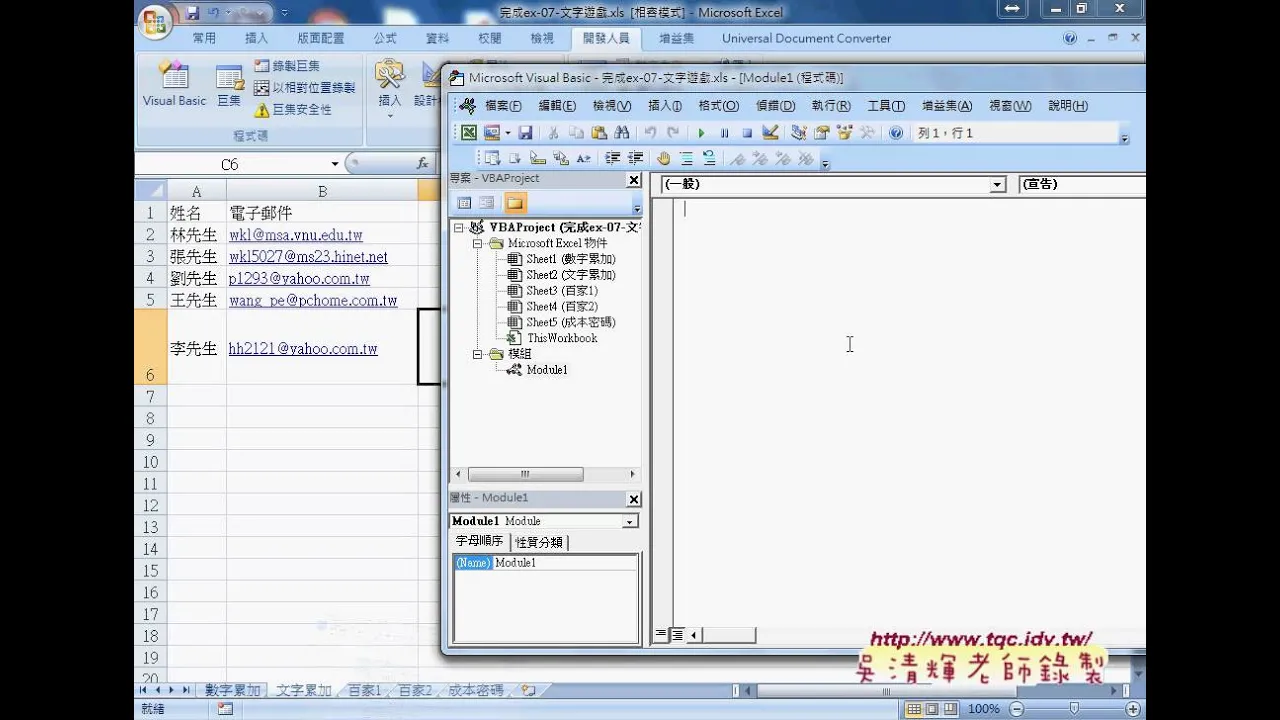Select Sheet1 (數字累加) in project tree
The width and height of the screenshot is (1280, 720).
(x=570, y=259)
